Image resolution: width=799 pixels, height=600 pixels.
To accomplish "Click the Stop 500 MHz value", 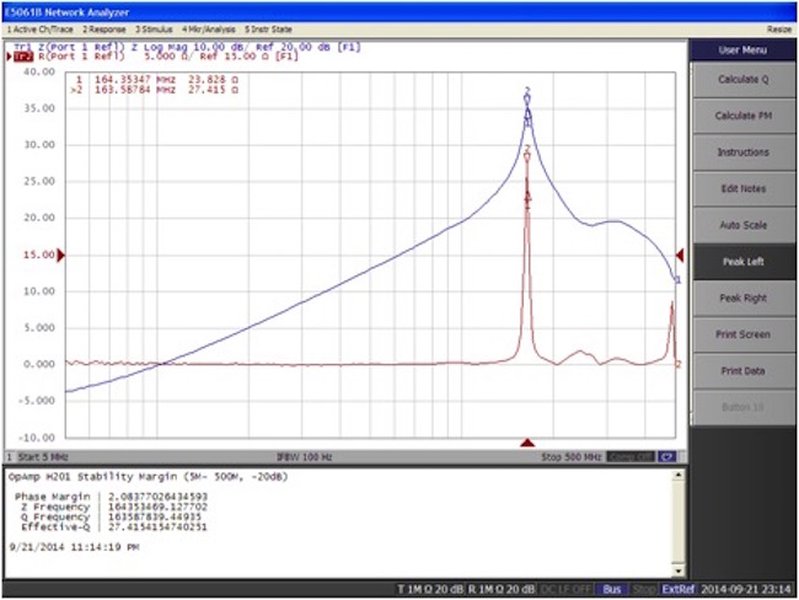I will coord(571,457).
